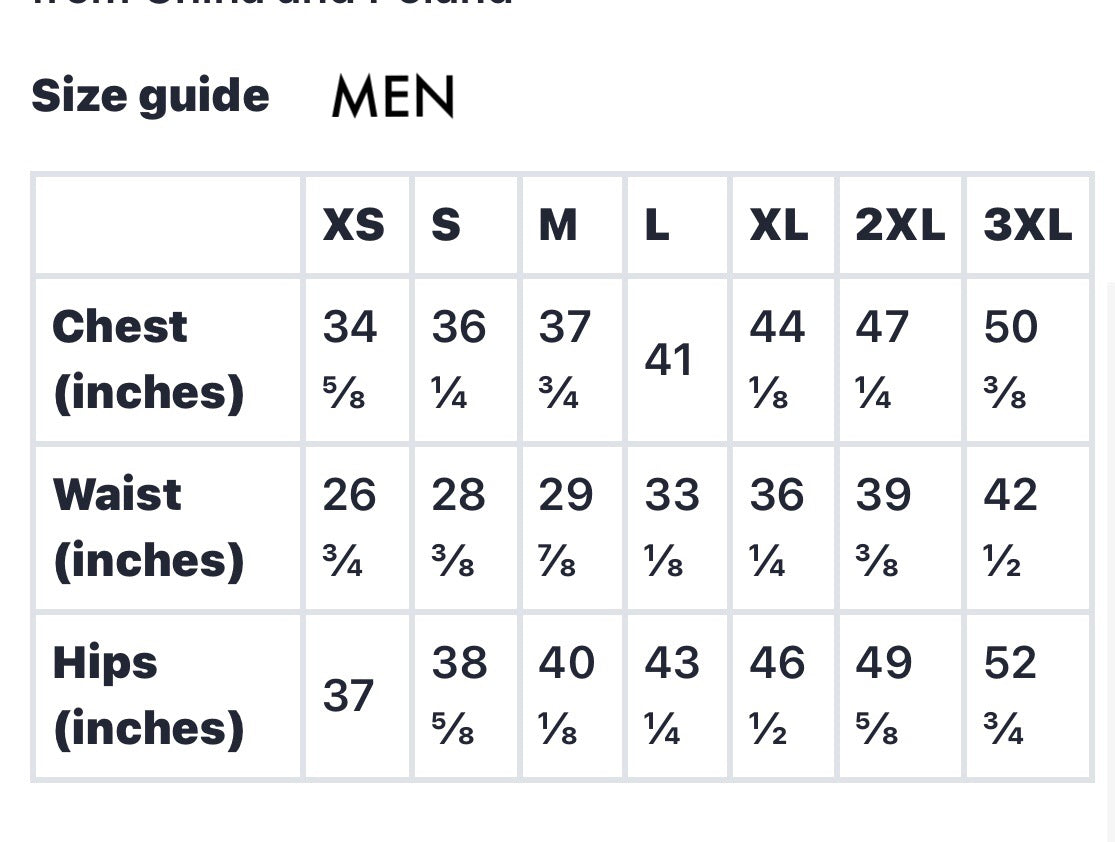Select the waist measurement for size M

(566, 528)
